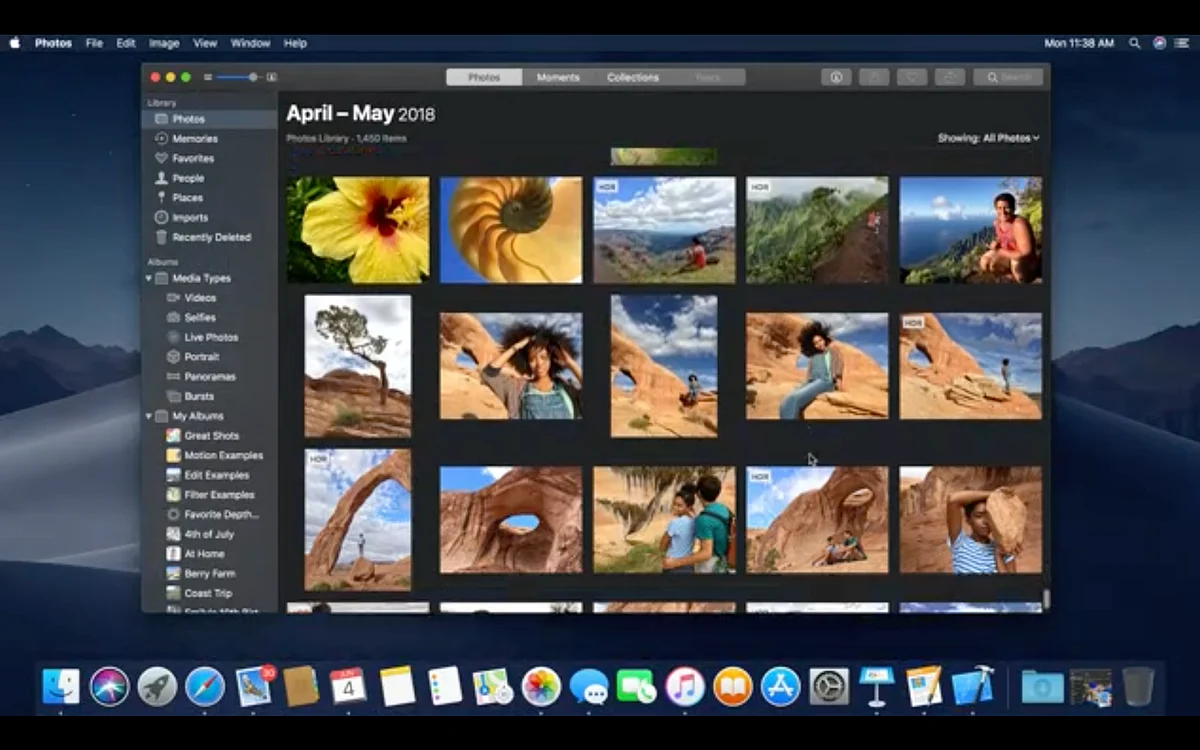Viewport: 1200px width, 750px height.
Task: Open Keynote from the Dock
Action: point(877,686)
